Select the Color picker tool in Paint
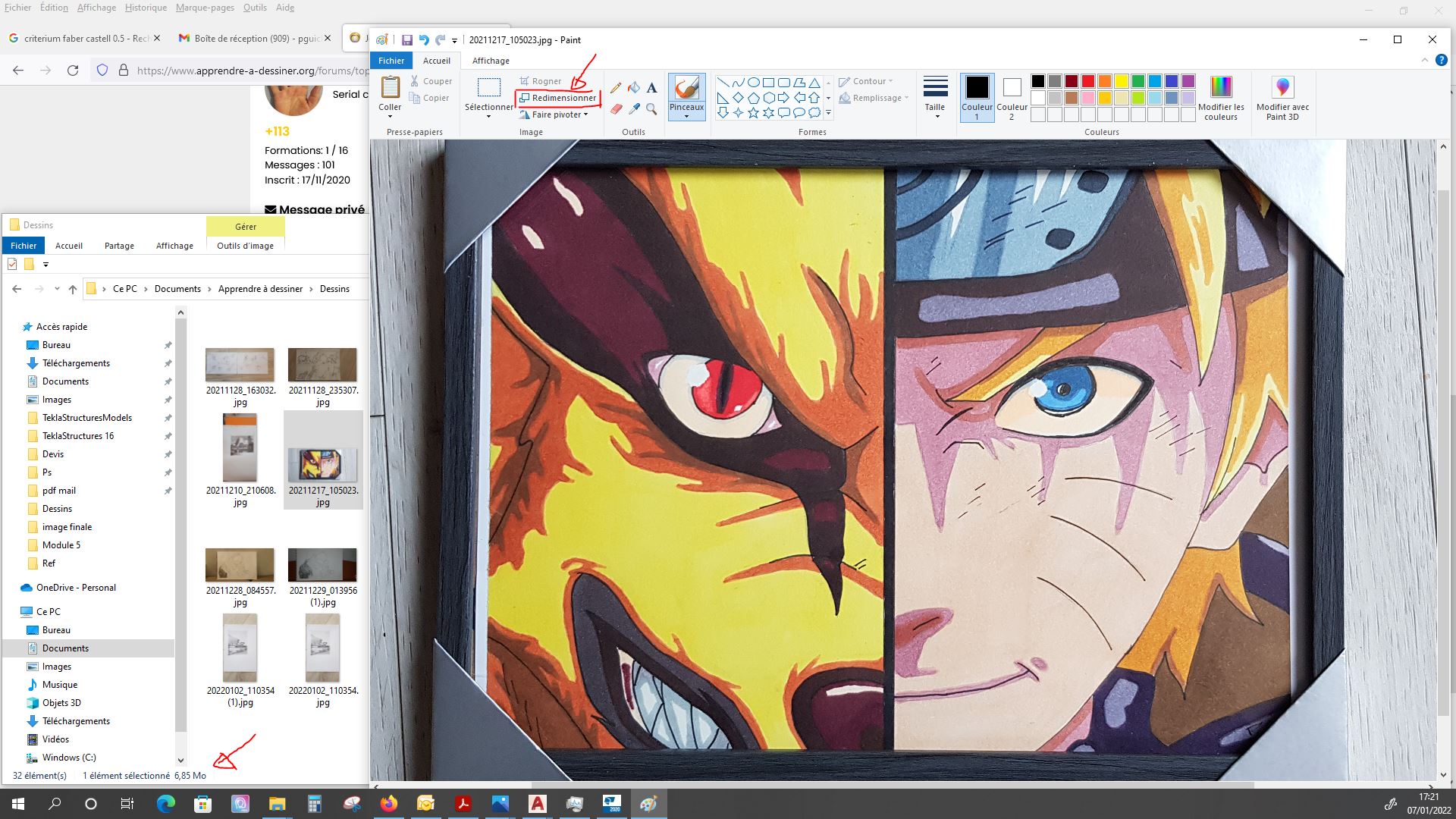 click(x=634, y=109)
